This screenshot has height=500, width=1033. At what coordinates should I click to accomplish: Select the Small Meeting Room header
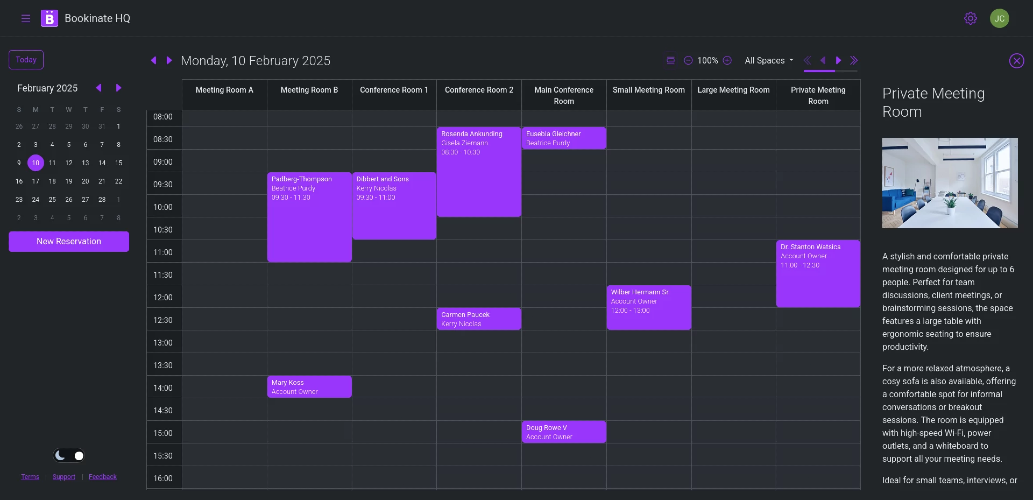click(x=649, y=94)
